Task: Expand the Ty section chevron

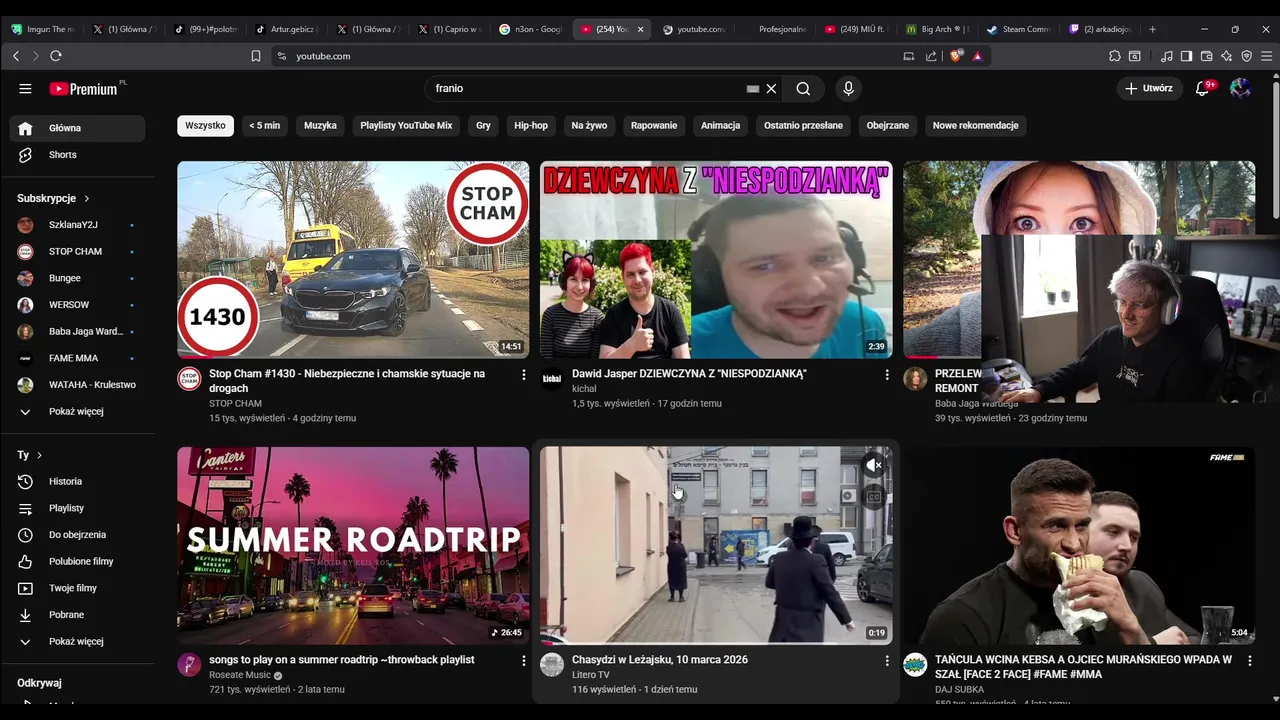Action: (x=39, y=455)
